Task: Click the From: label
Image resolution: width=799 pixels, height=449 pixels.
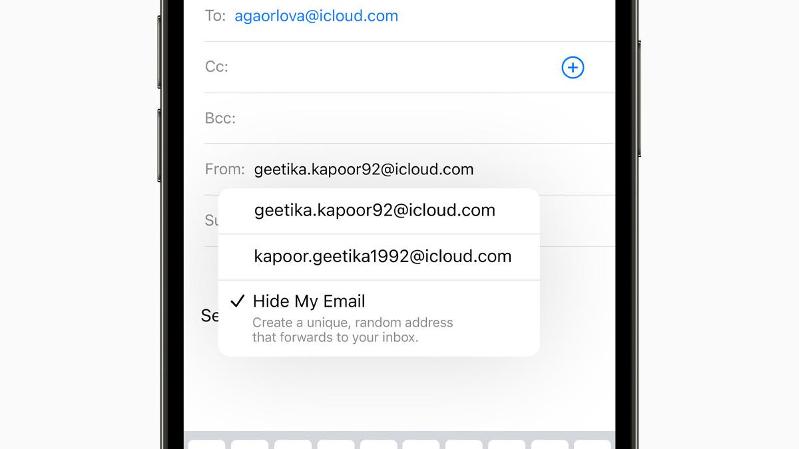Action: pyautogui.click(x=224, y=169)
